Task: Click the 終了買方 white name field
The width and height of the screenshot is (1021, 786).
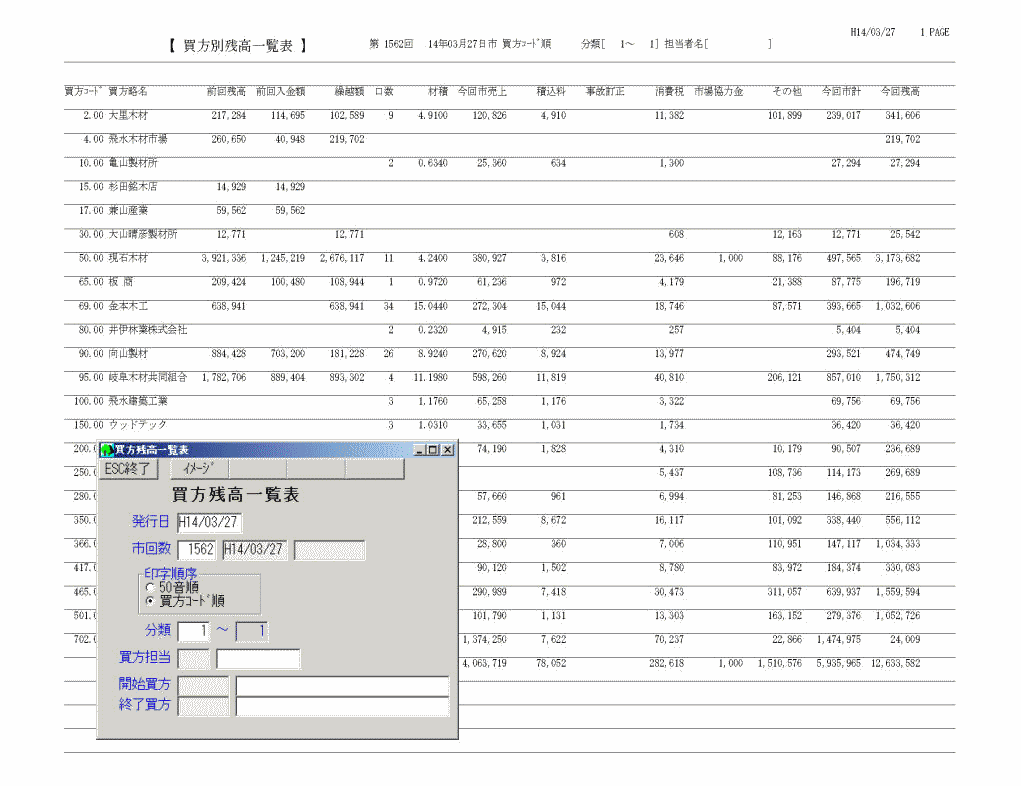Action: point(343,707)
